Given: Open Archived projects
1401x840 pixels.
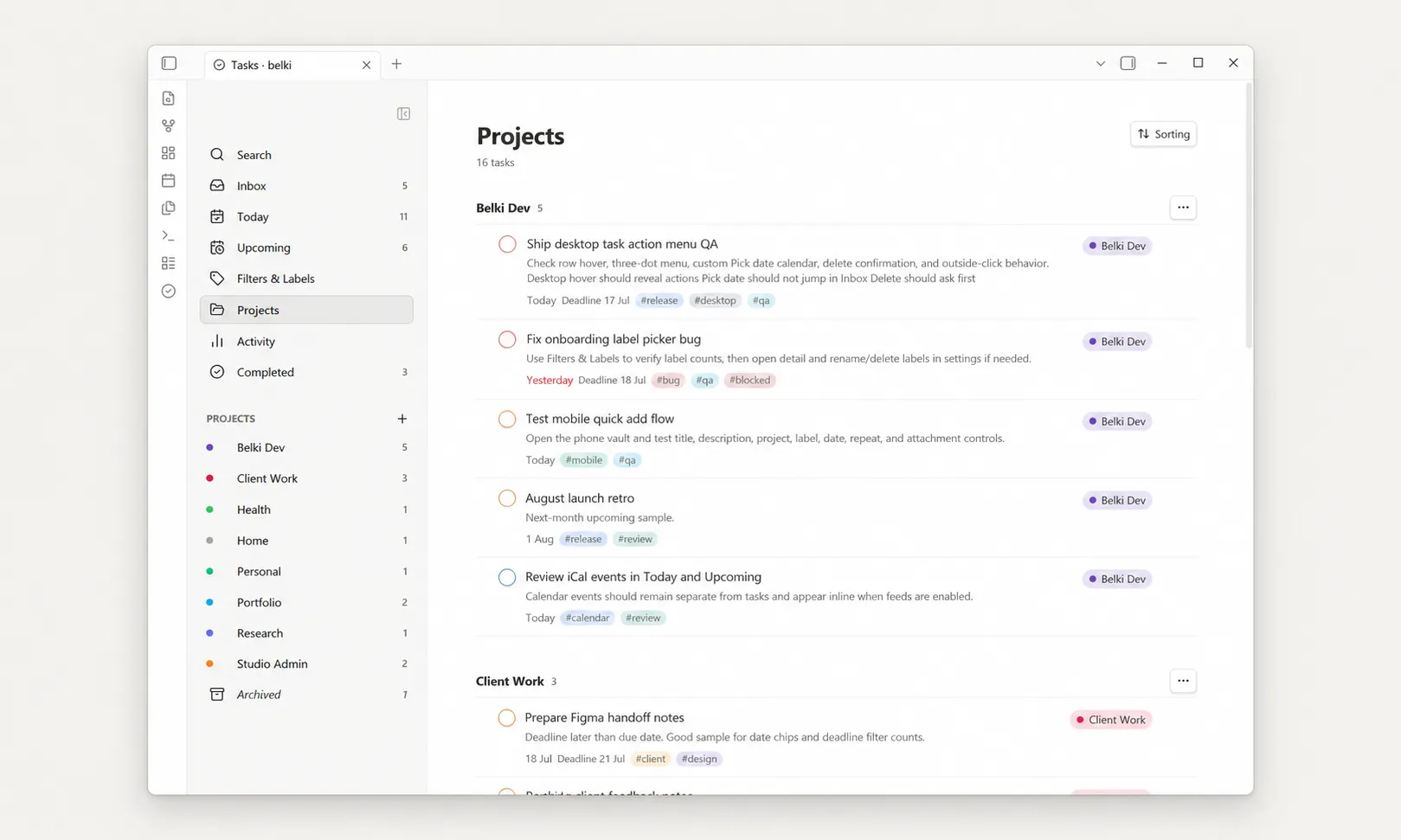Looking at the screenshot, I should coord(306,695).
